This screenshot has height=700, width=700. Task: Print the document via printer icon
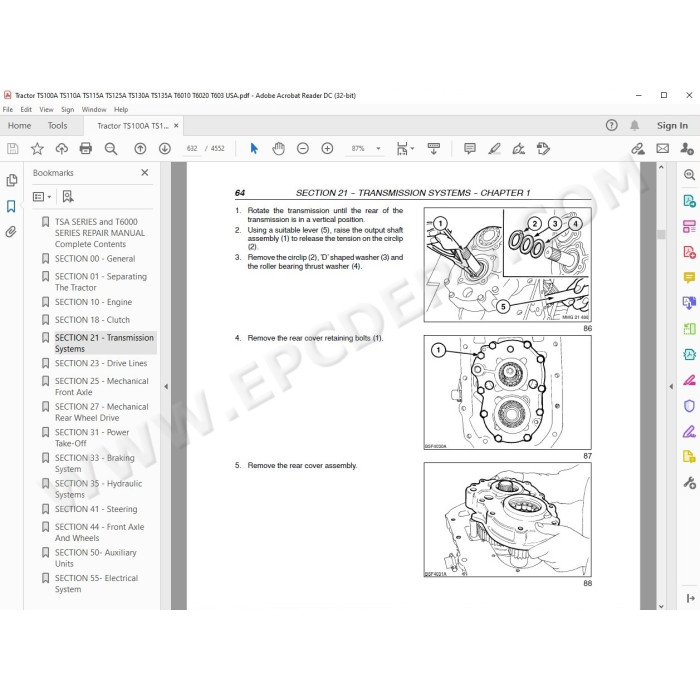coord(86,149)
